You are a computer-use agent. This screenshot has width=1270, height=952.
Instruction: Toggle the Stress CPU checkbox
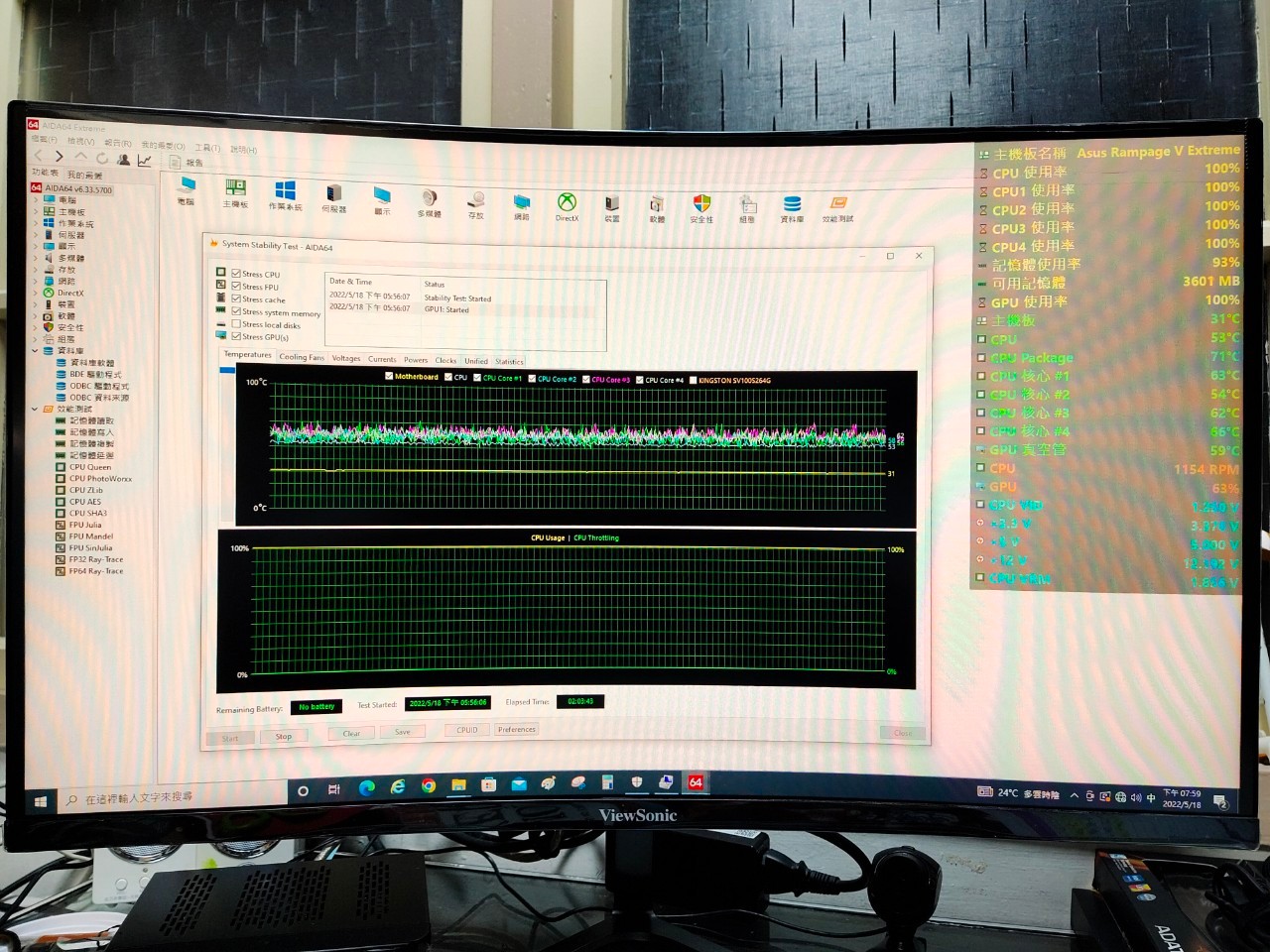pos(236,273)
